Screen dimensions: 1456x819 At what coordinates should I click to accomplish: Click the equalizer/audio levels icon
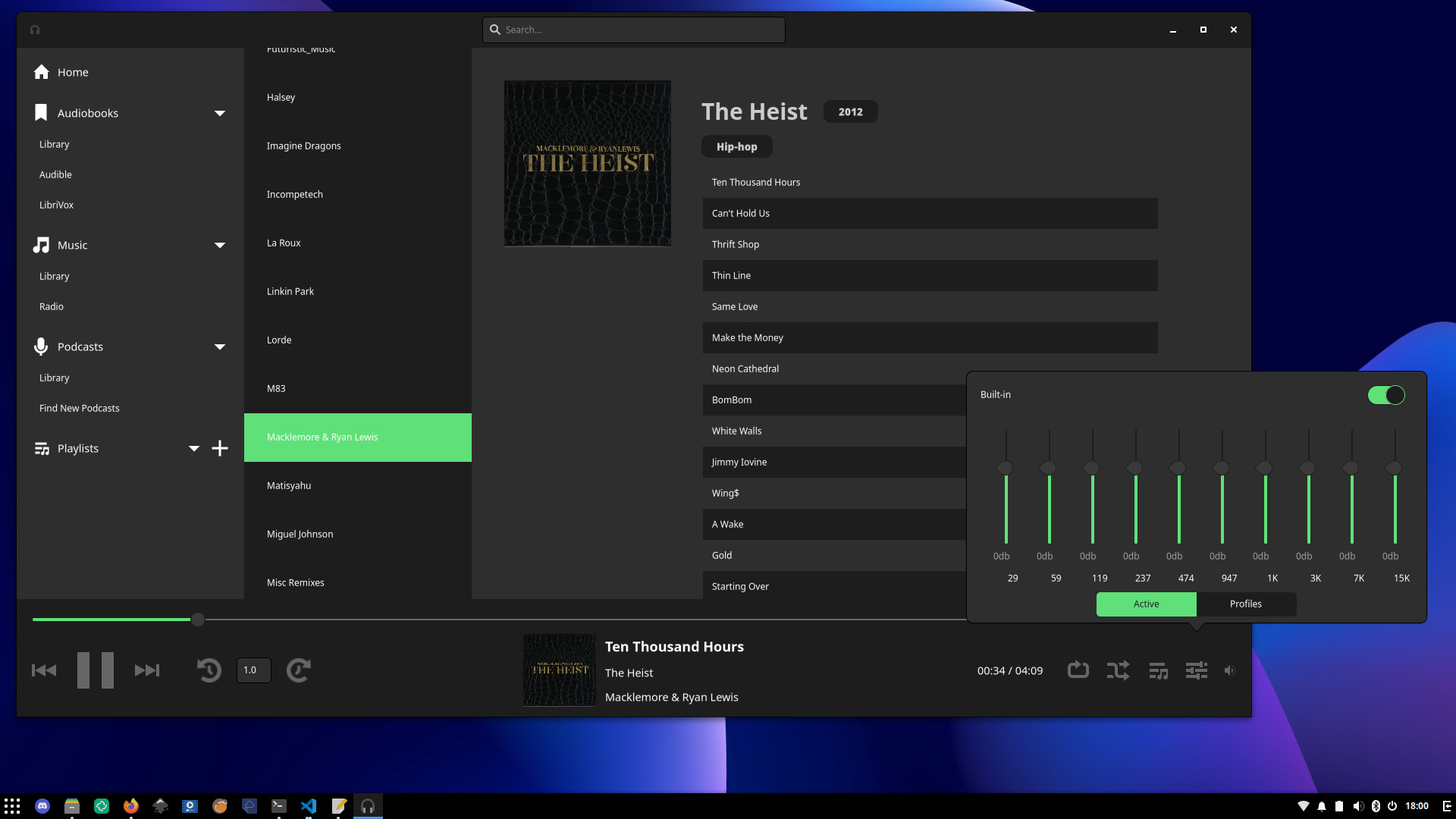click(1195, 670)
